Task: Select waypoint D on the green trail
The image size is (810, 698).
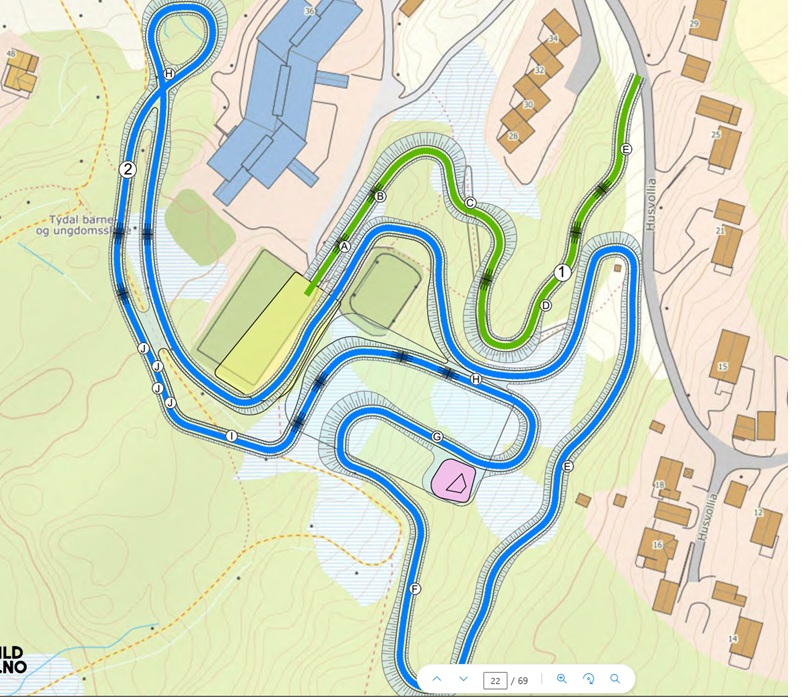Action: pyautogui.click(x=546, y=305)
